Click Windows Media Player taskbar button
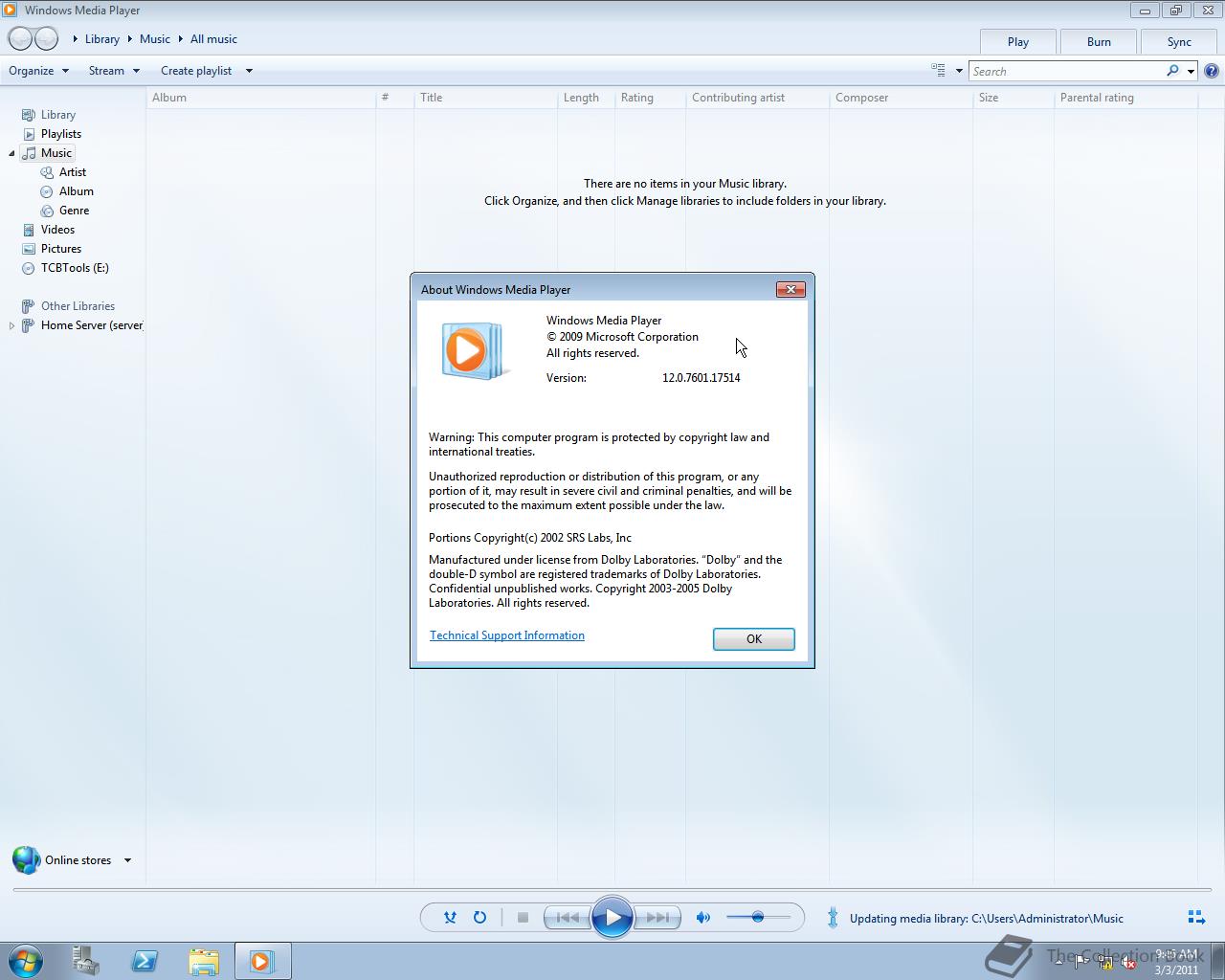This screenshot has height=980, width=1225. [x=262, y=961]
